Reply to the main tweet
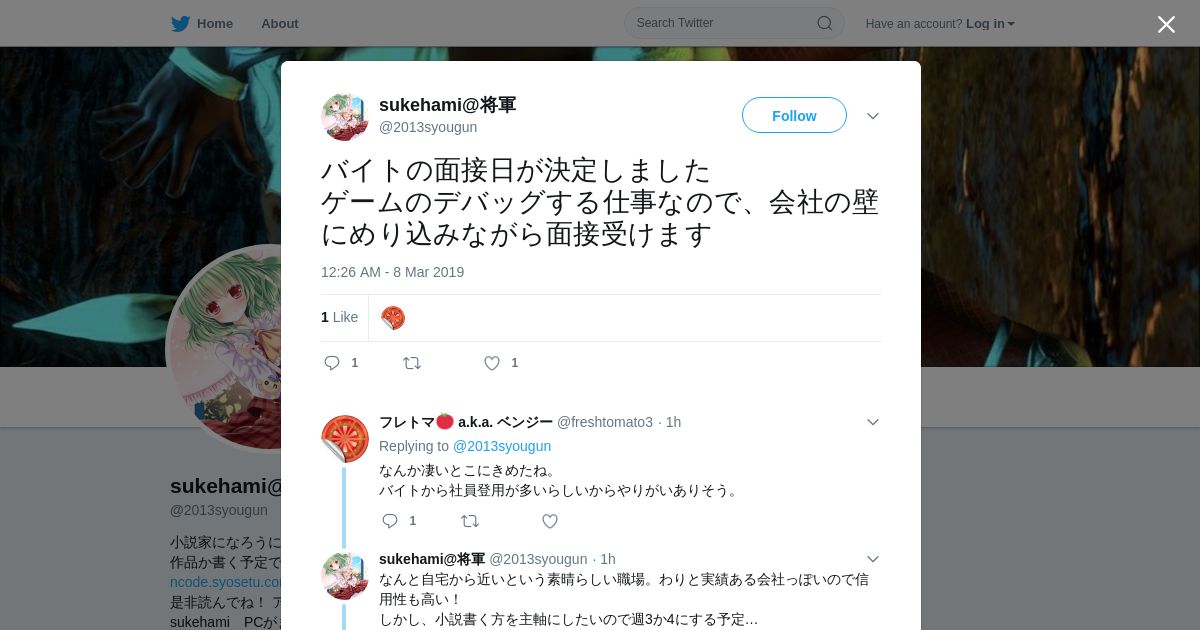 [332, 363]
